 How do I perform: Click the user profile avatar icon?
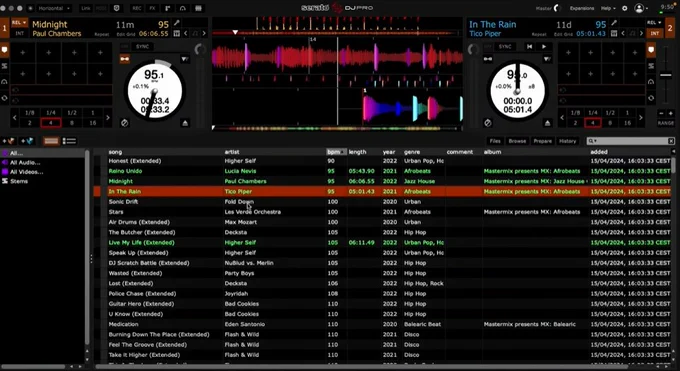[639, 8]
